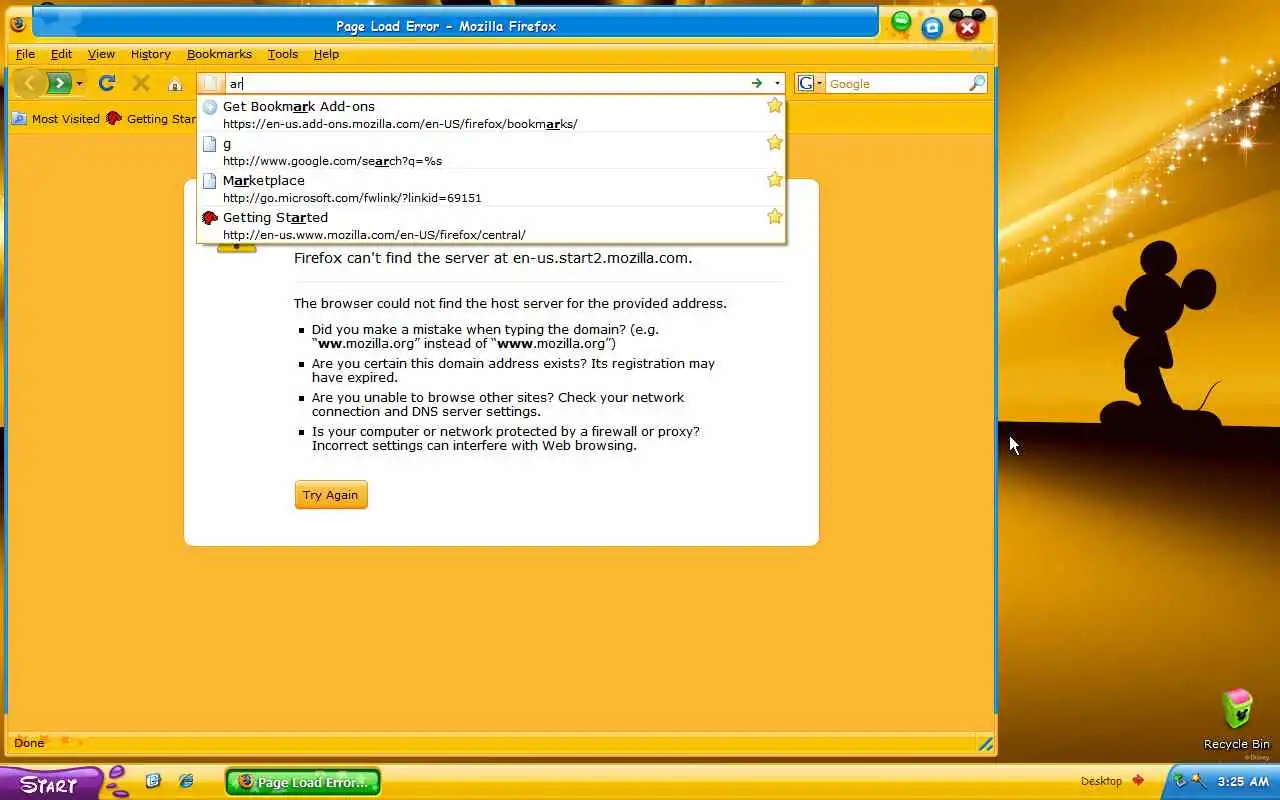The image size is (1280, 800).
Task: Click the 3:25 AM clock
Action: (1244, 782)
